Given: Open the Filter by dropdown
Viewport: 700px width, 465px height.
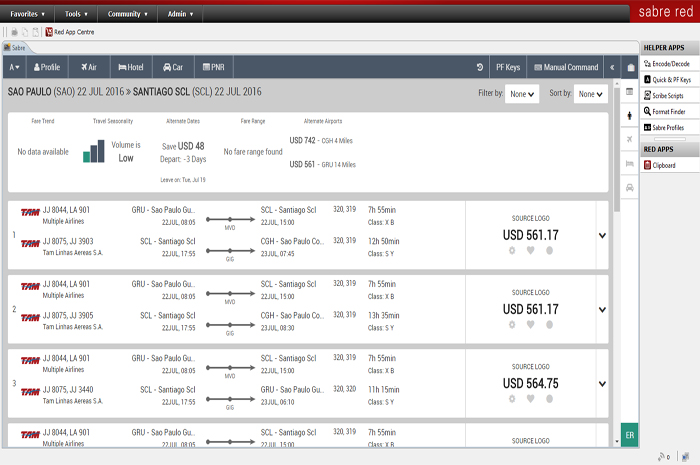Looking at the screenshot, I should pos(522,94).
